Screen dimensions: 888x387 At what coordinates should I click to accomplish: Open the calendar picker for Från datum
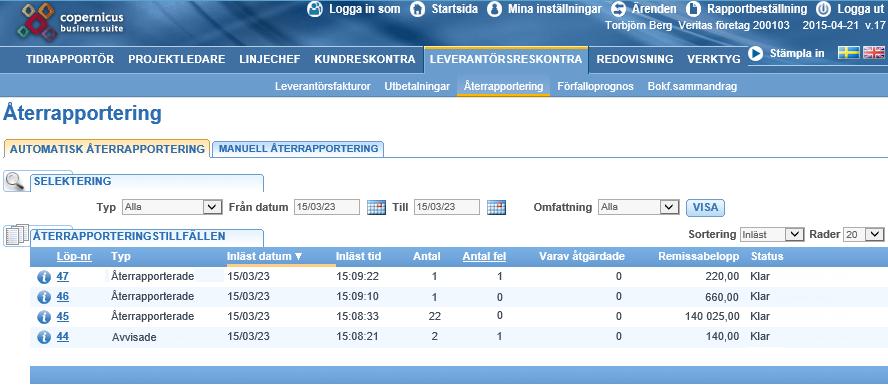(x=376, y=207)
